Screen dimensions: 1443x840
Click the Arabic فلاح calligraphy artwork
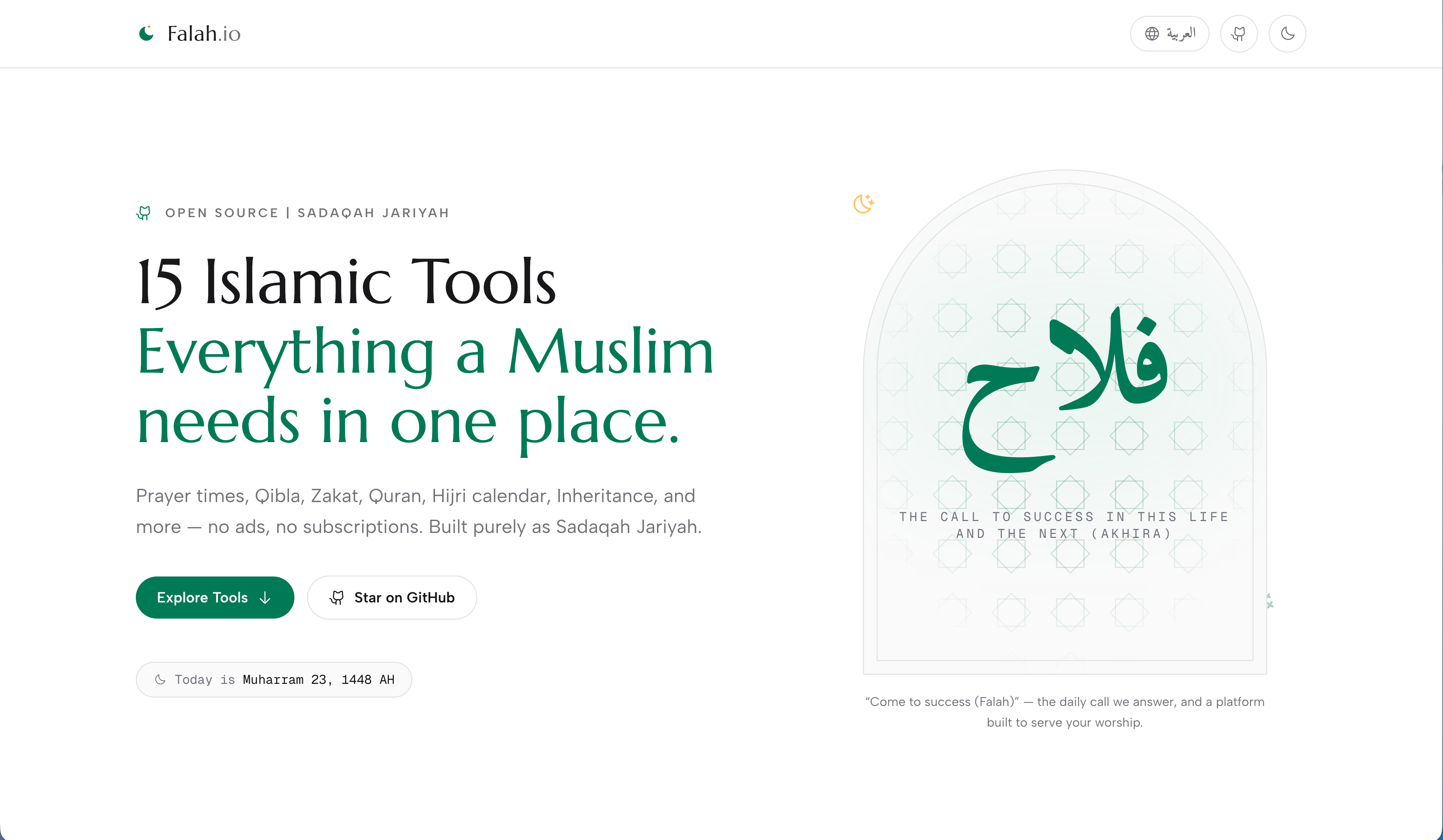1064,389
